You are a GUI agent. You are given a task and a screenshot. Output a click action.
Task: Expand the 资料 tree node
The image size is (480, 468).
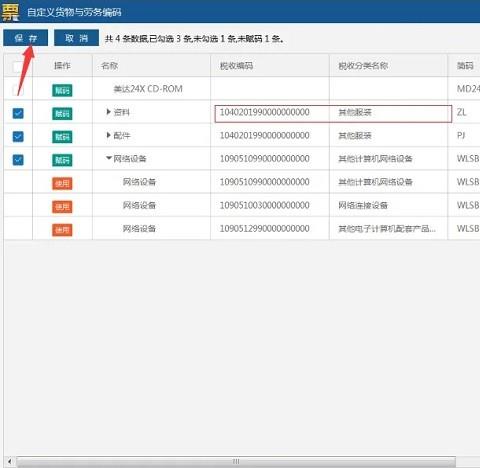(x=108, y=112)
